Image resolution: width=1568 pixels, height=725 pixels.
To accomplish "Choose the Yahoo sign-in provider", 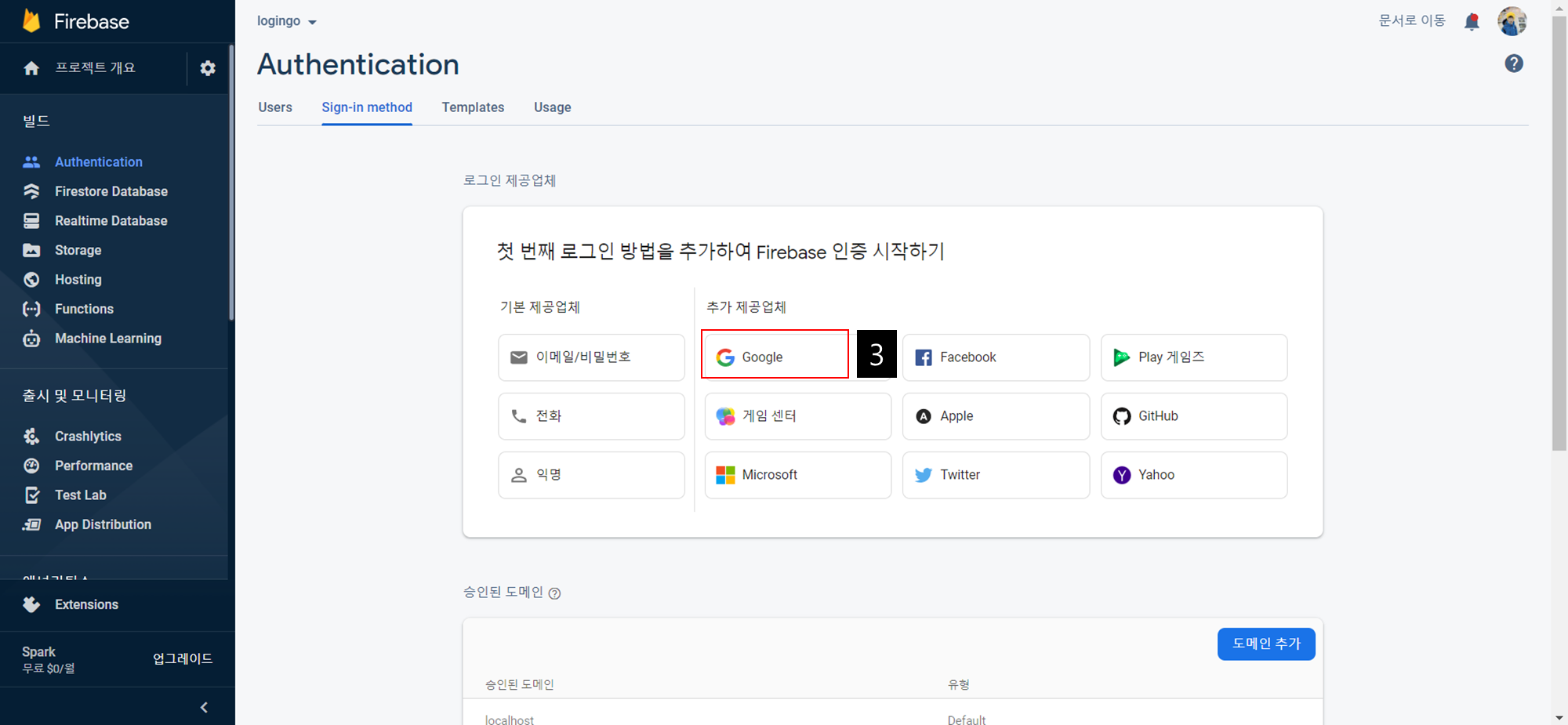I will pyautogui.click(x=1194, y=475).
